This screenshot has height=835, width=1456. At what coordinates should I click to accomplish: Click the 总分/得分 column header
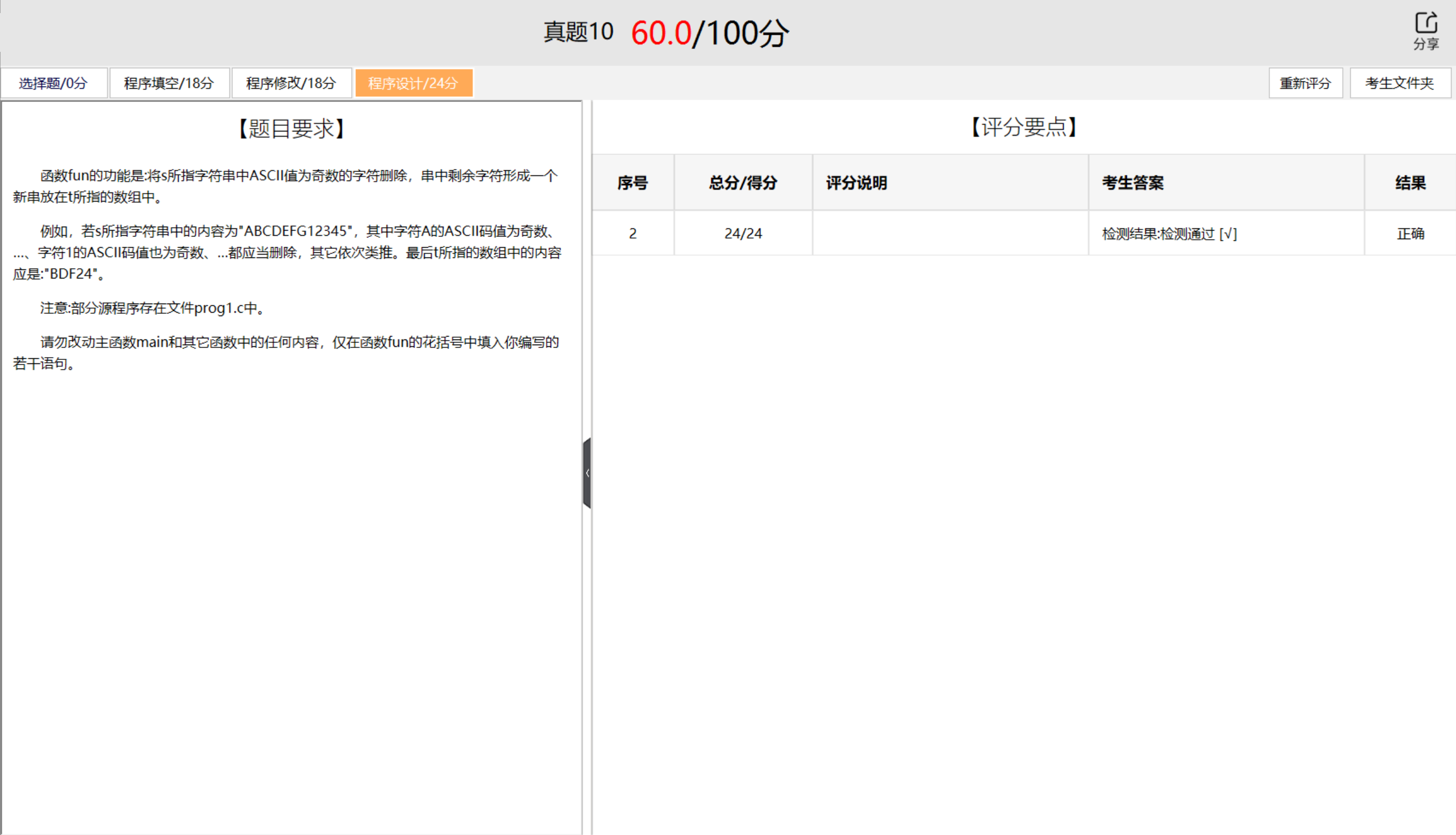[743, 183]
